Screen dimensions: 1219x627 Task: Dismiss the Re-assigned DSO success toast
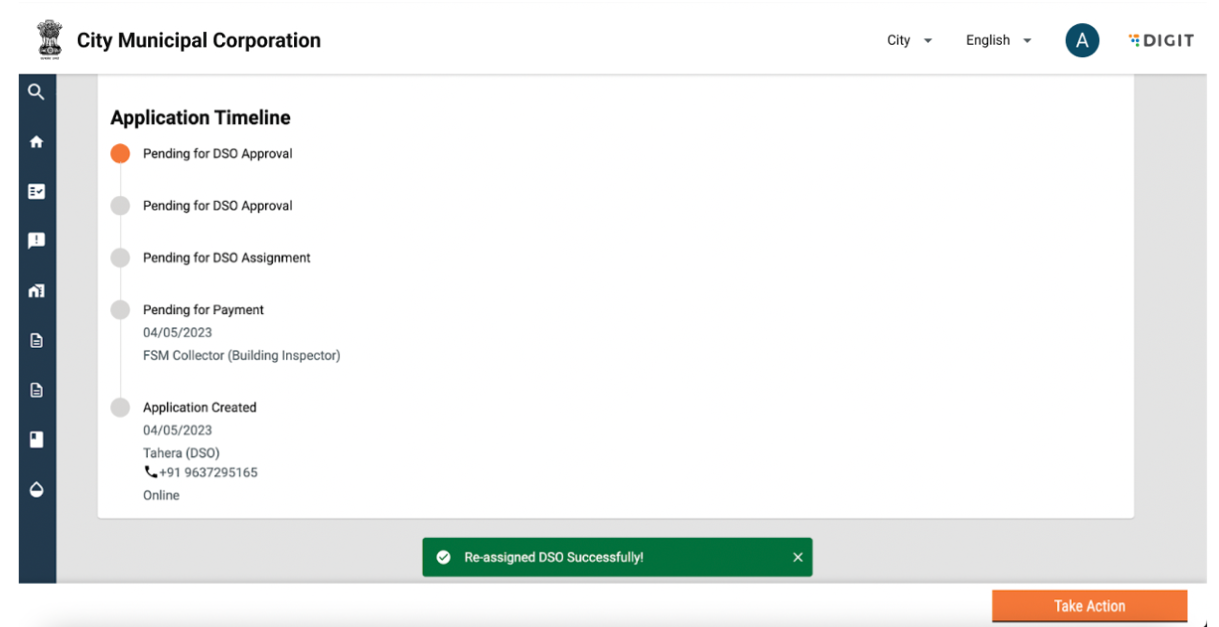coord(797,558)
